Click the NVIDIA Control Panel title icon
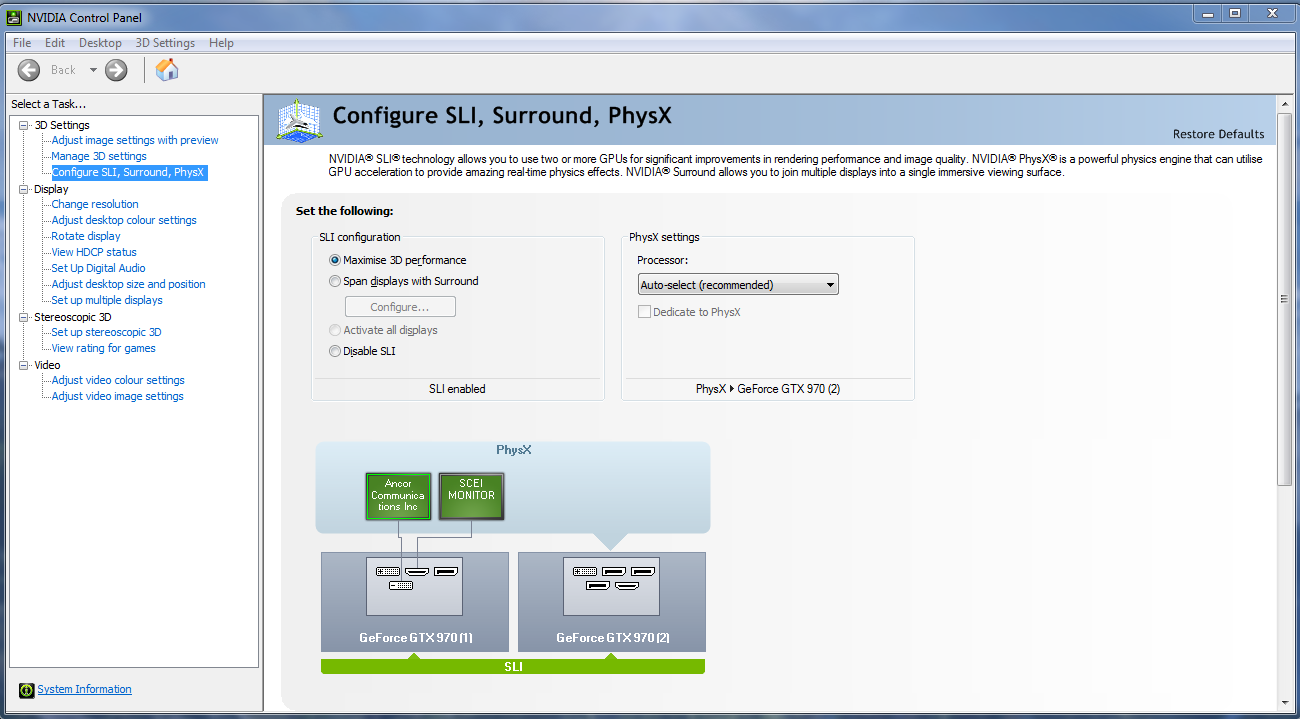Screen dimensions: 1300x719 tap(14, 17)
